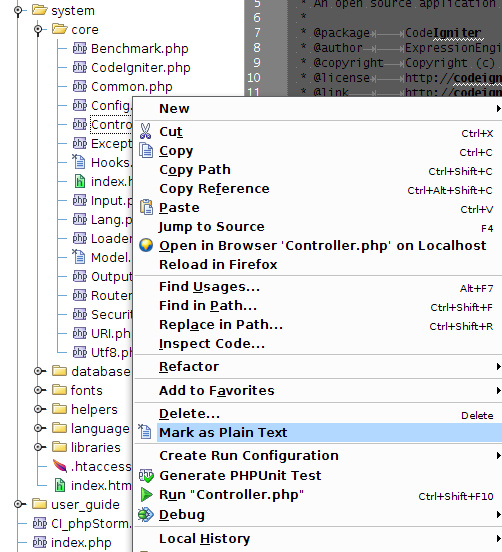Select the Loader file in tree

coord(111,238)
